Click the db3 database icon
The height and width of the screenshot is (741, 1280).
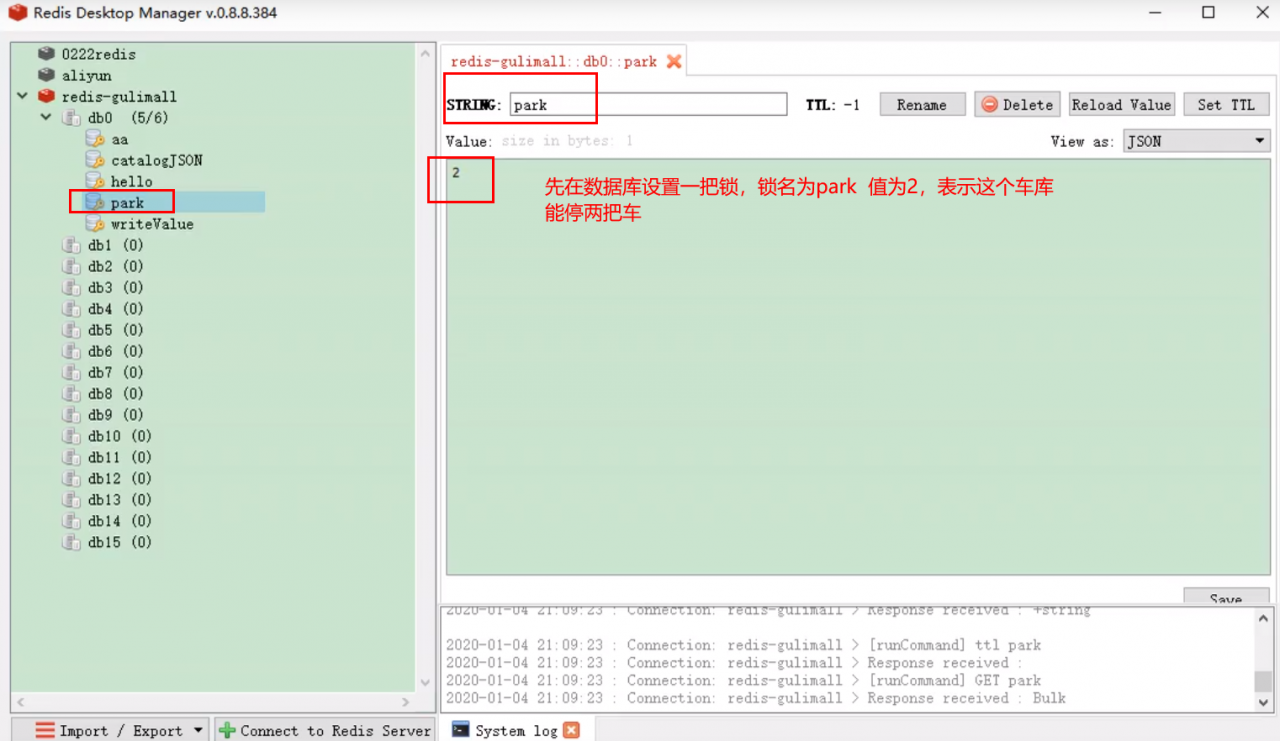point(71,287)
